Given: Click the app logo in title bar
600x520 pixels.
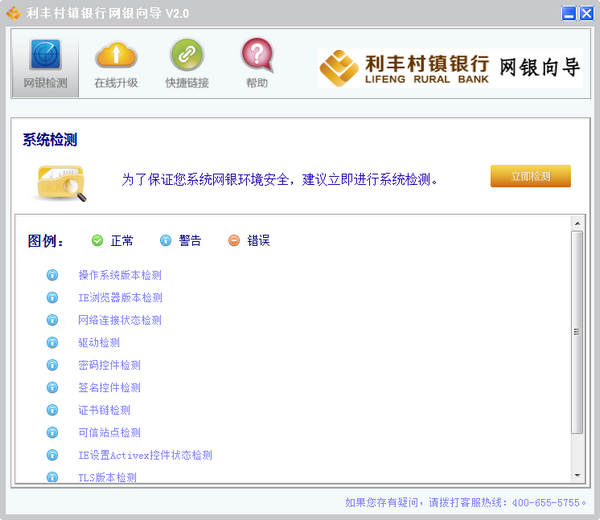Looking at the screenshot, I should point(14,13).
